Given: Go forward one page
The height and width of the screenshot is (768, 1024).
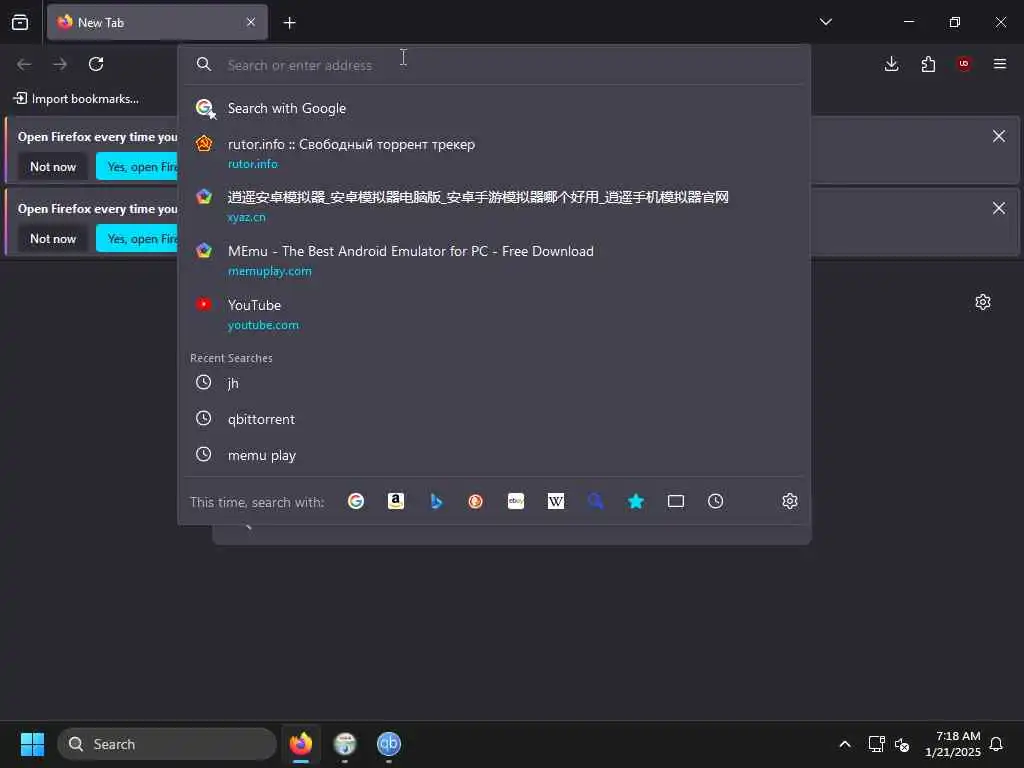Looking at the screenshot, I should point(60,64).
